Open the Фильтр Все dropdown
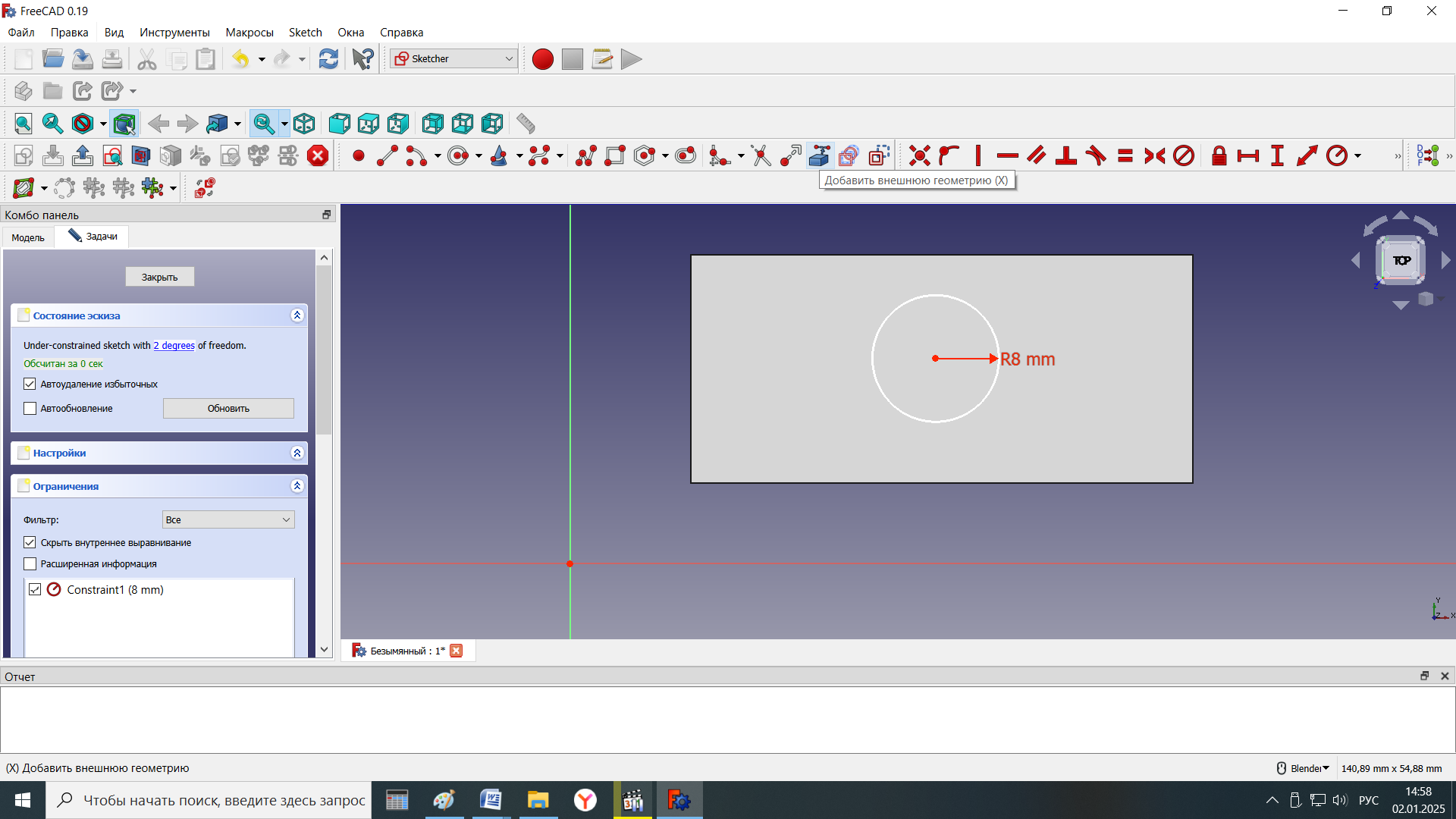This screenshot has height=819, width=1456. (228, 520)
